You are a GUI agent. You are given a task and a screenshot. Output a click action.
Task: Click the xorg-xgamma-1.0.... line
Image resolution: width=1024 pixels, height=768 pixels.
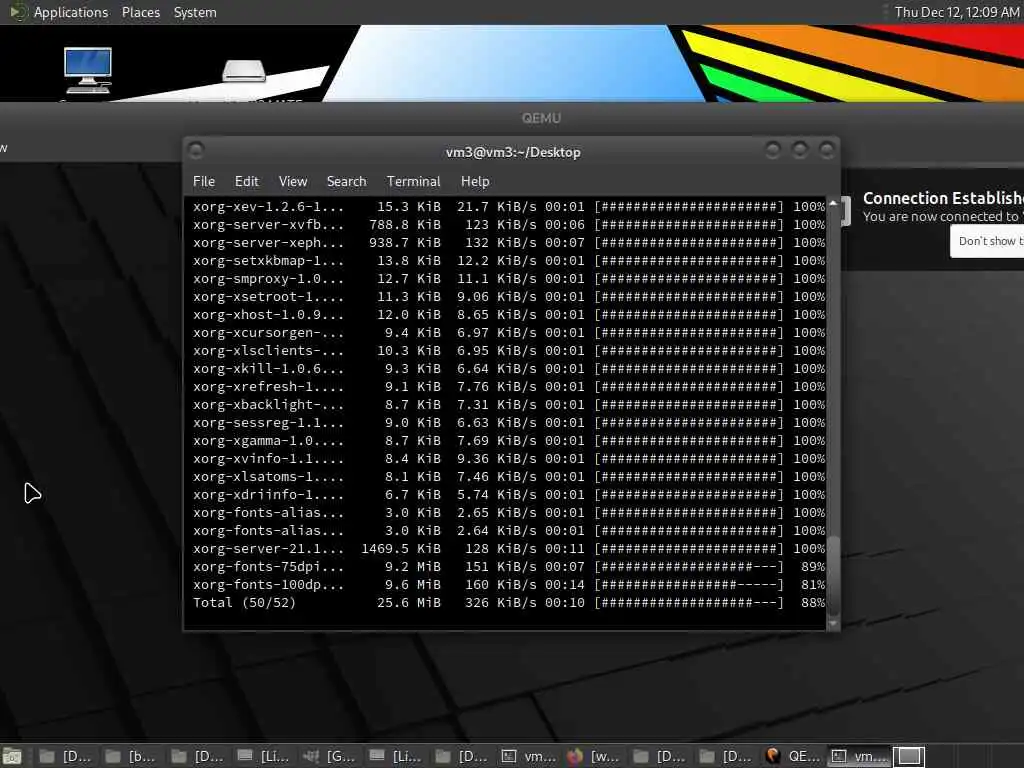pyautogui.click(x=509, y=441)
